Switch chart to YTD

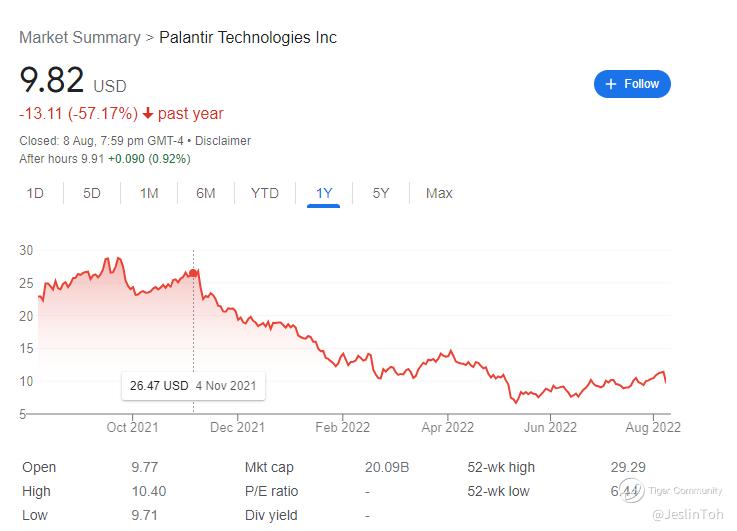tap(265, 193)
